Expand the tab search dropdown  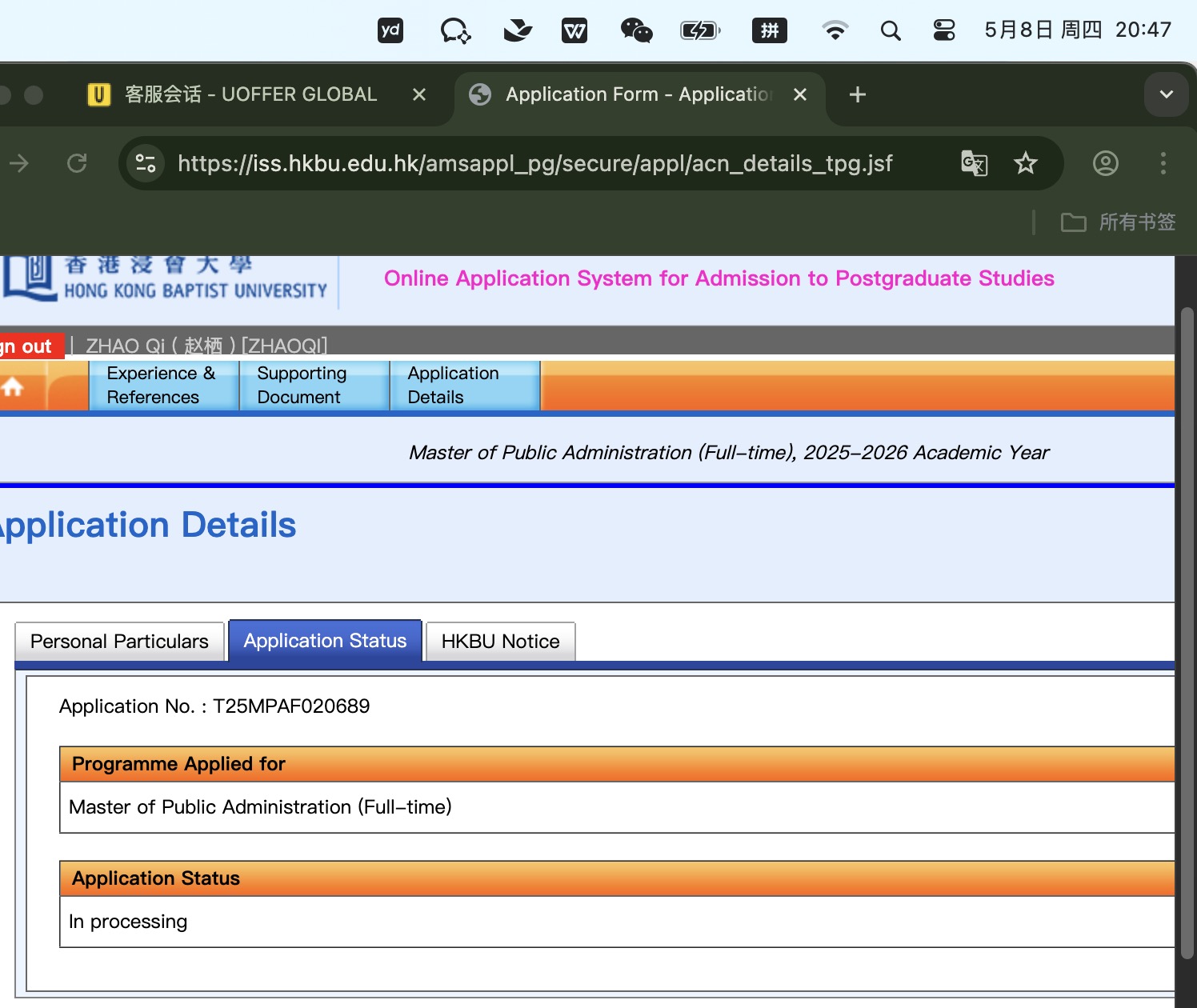tap(1166, 94)
